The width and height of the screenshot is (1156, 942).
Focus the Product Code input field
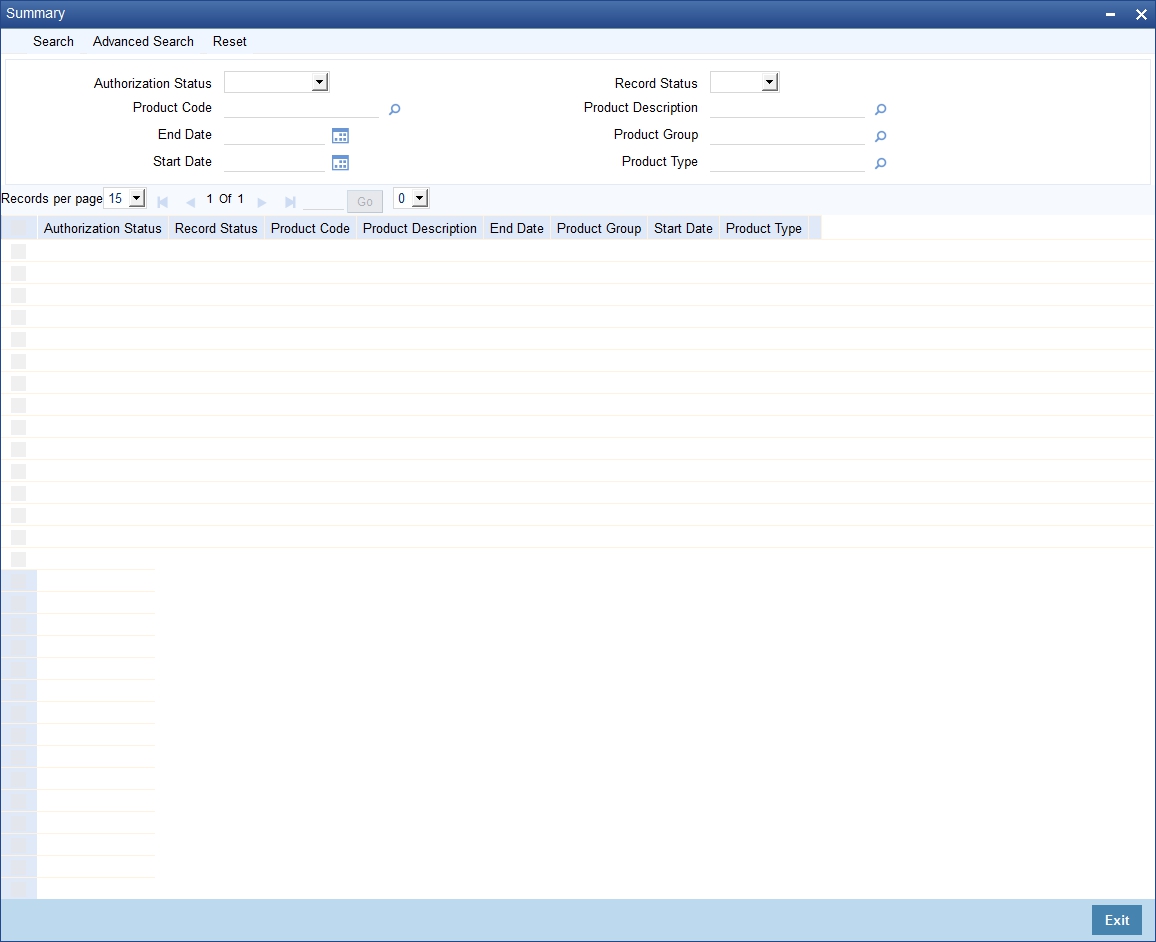[x=302, y=108]
